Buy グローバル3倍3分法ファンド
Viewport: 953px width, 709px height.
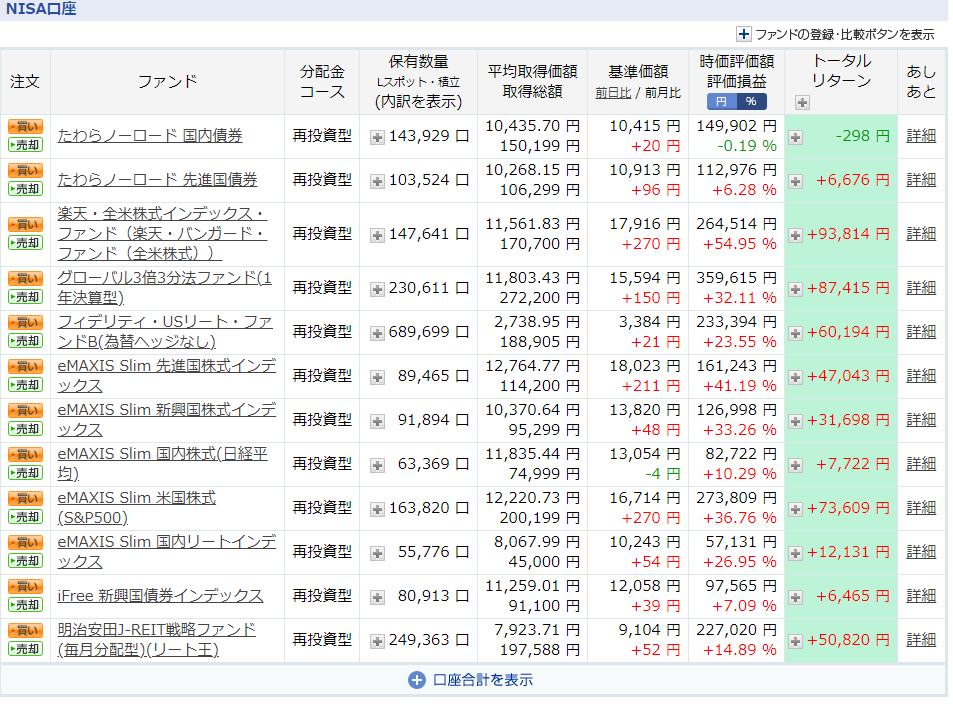pyautogui.click(x=25, y=279)
